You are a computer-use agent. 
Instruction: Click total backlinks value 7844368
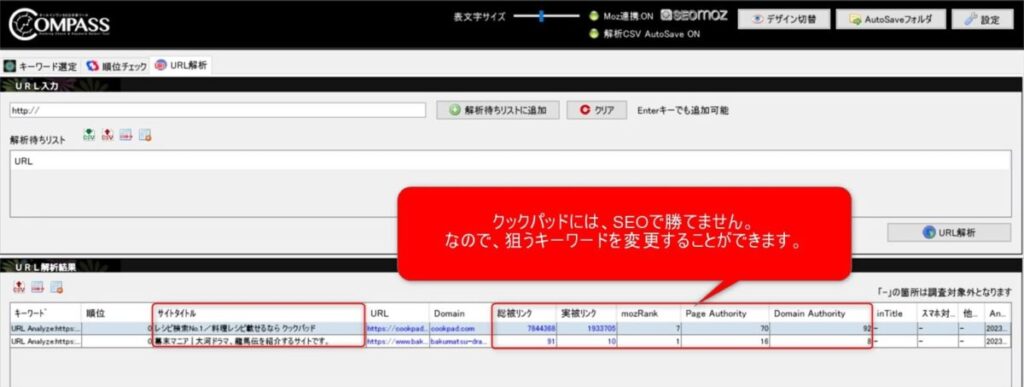(541, 328)
